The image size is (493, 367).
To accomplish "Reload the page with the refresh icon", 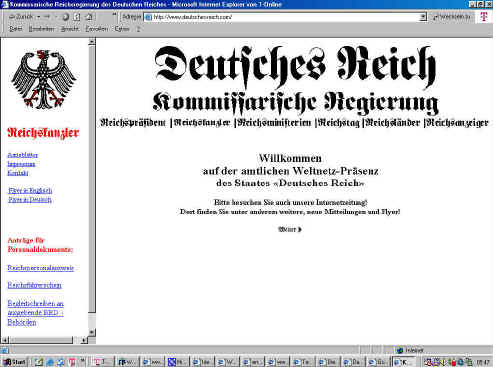I will [77, 17].
